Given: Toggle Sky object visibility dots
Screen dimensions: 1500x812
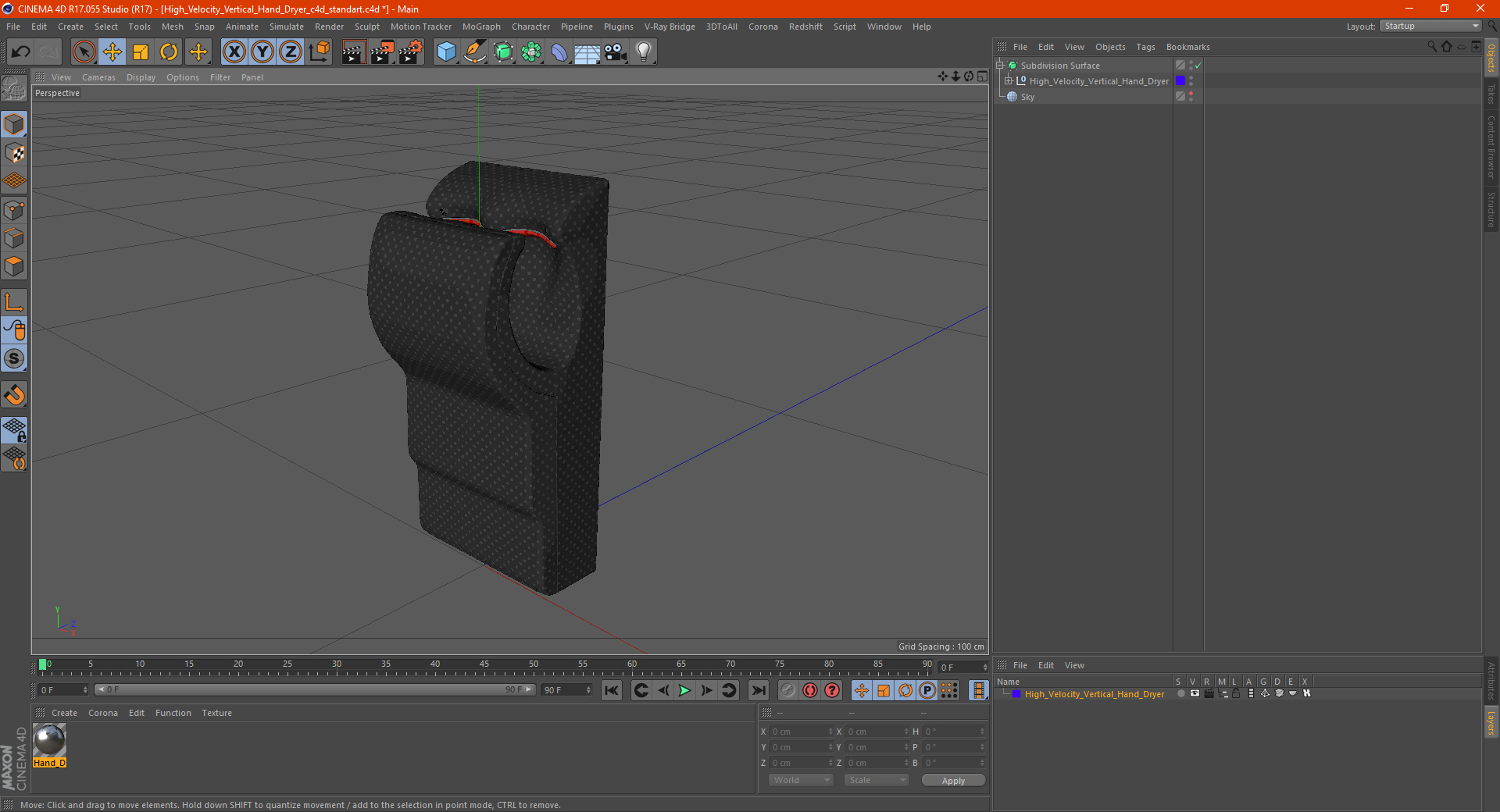Looking at the screenshot, I should (1191, 97).
